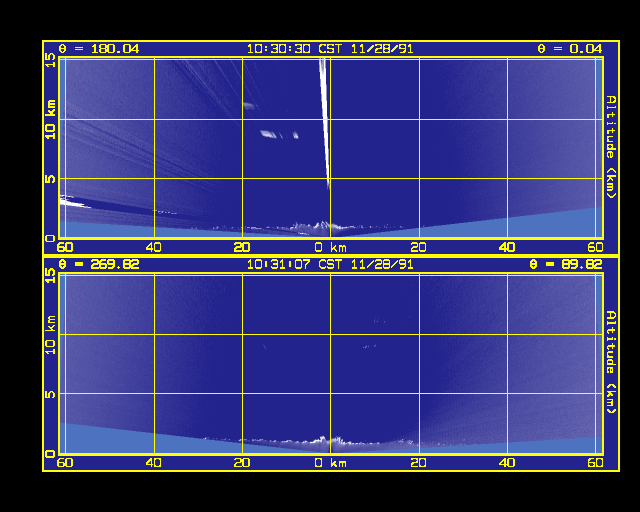The width and height of the screenshot is (640, 512).
Task: Click lower panel's right-side "60" range label
Action: coord(596,463)
